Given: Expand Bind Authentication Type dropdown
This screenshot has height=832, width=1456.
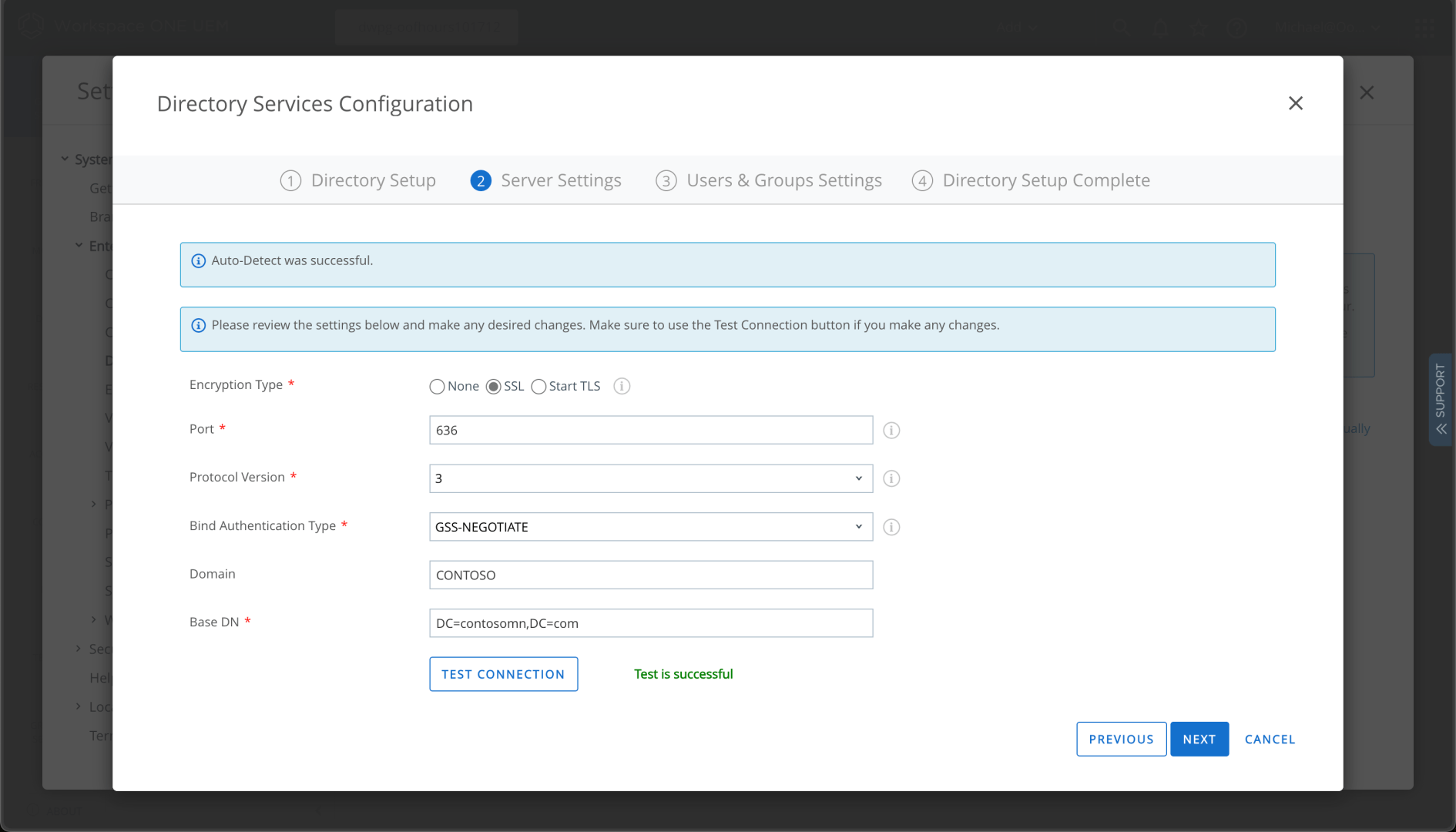Looking at the screenshot, I should click(650, 527).
